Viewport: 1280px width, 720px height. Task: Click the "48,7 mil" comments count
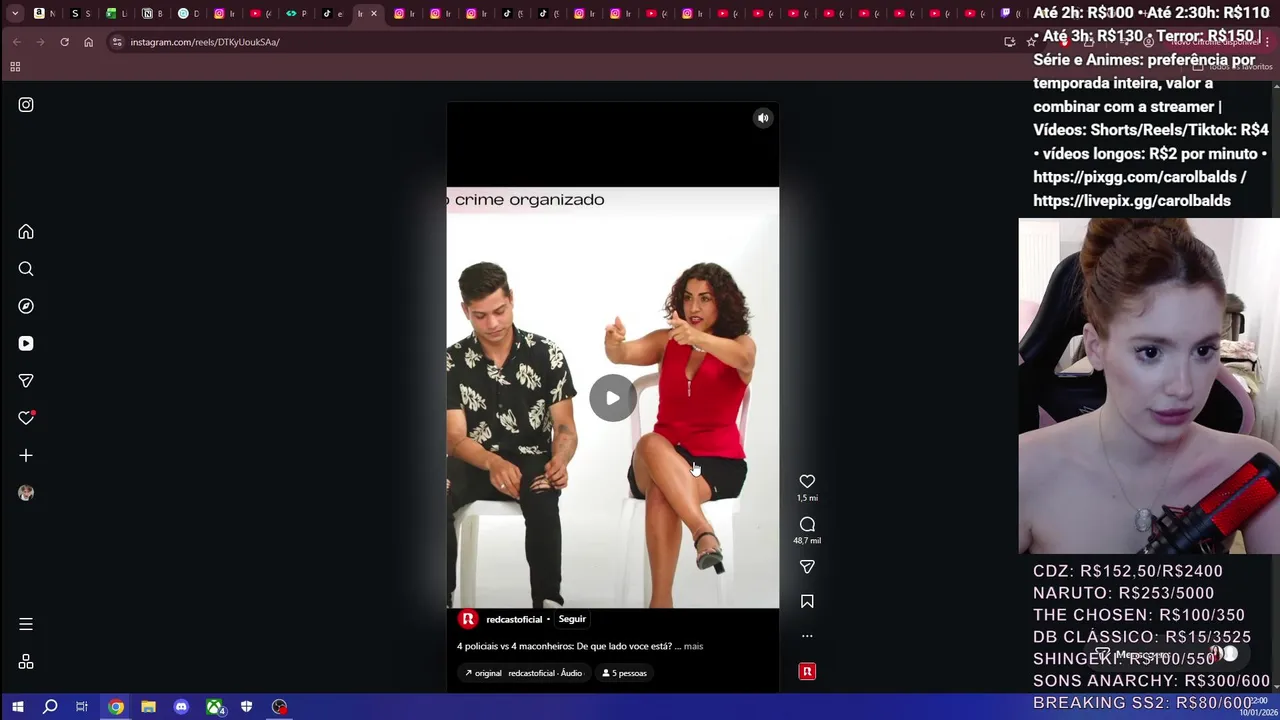(x=807, y=541)
